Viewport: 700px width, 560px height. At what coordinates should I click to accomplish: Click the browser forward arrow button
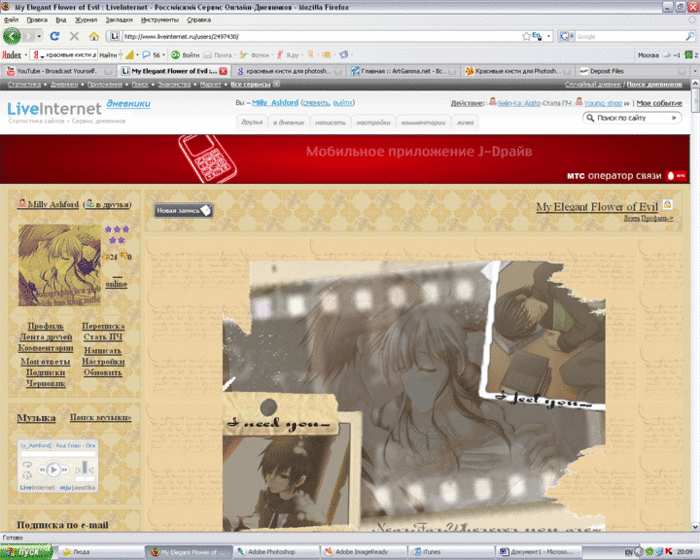29,36
